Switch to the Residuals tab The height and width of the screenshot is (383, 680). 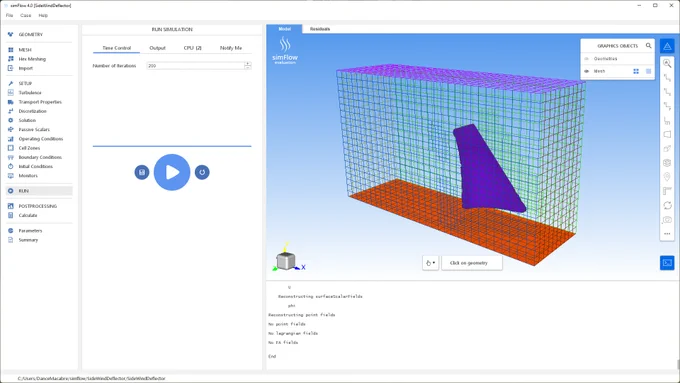coord(320,29)
